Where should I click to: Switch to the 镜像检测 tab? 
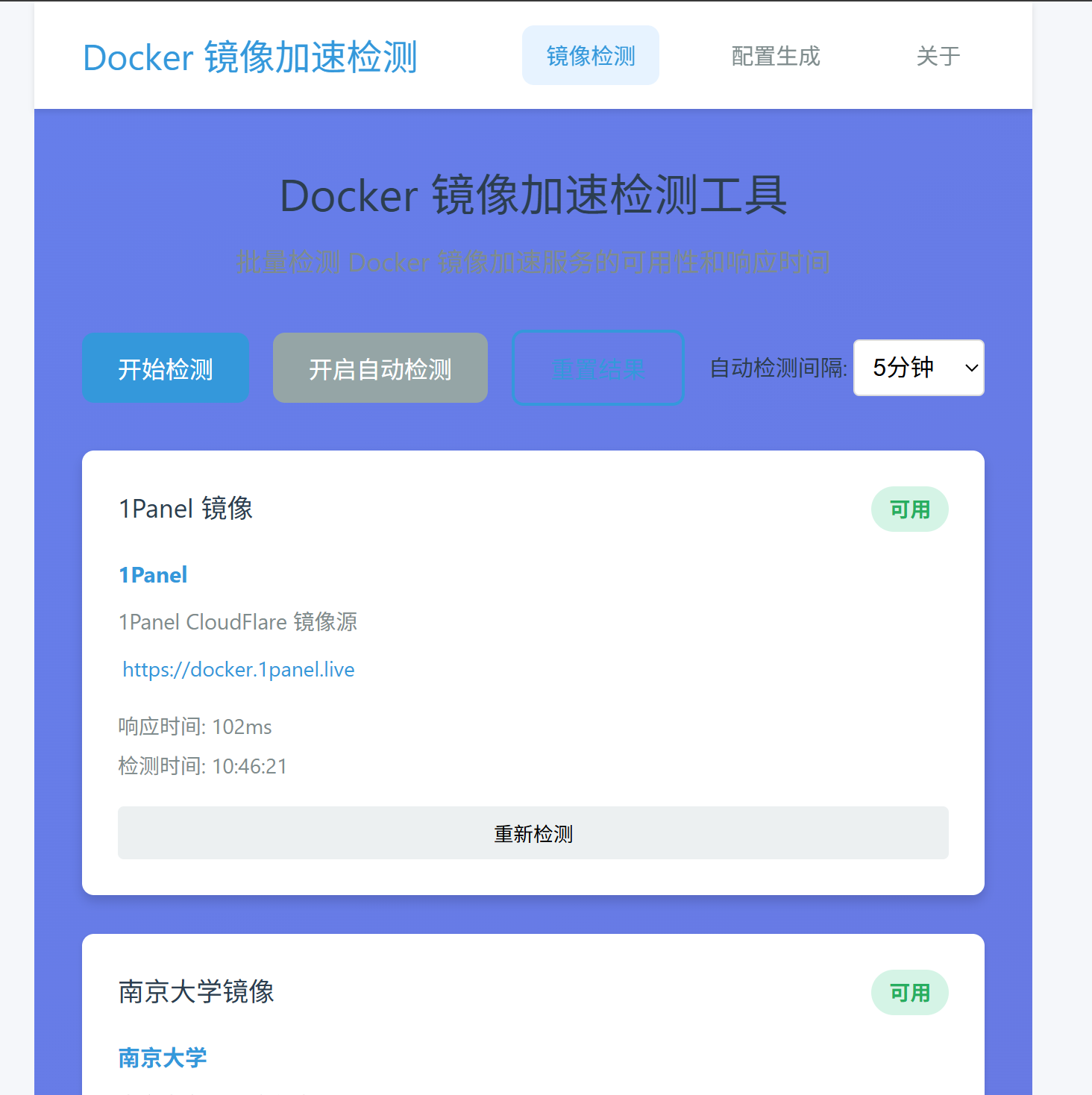590,56
